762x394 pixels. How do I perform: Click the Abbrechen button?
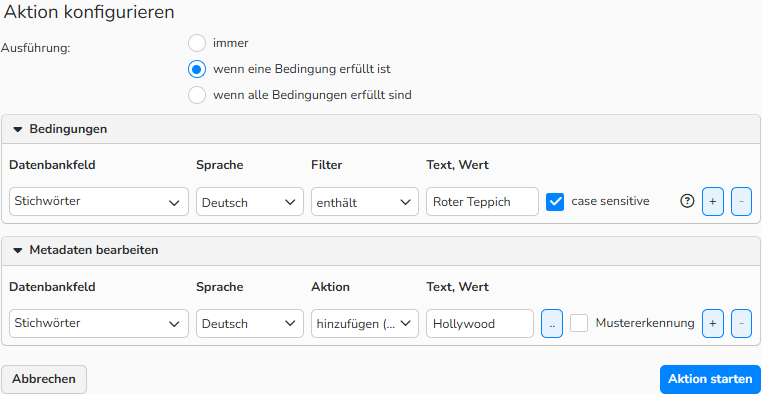pyautogui.click(x=44, y=379)
